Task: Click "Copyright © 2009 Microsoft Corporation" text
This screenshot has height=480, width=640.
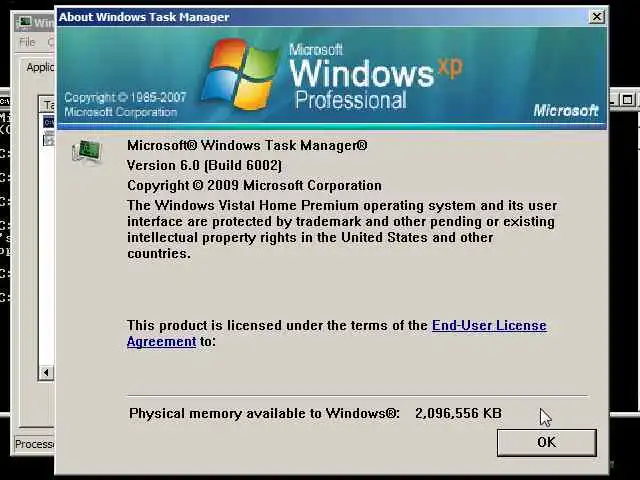Action: pos(254,185)
